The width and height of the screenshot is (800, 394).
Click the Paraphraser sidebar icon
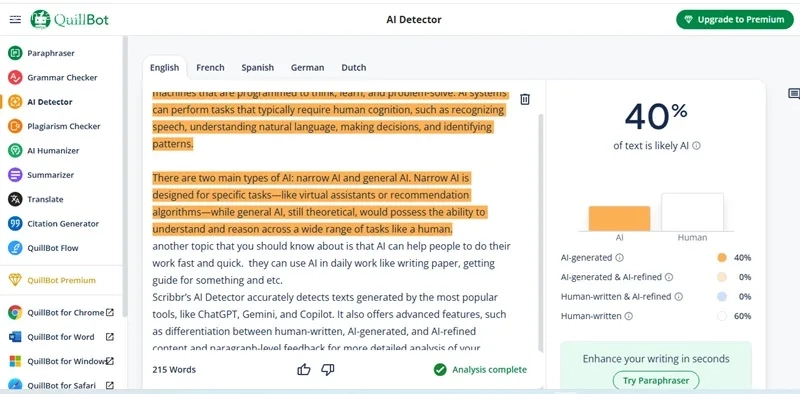(x=15, y=53)
